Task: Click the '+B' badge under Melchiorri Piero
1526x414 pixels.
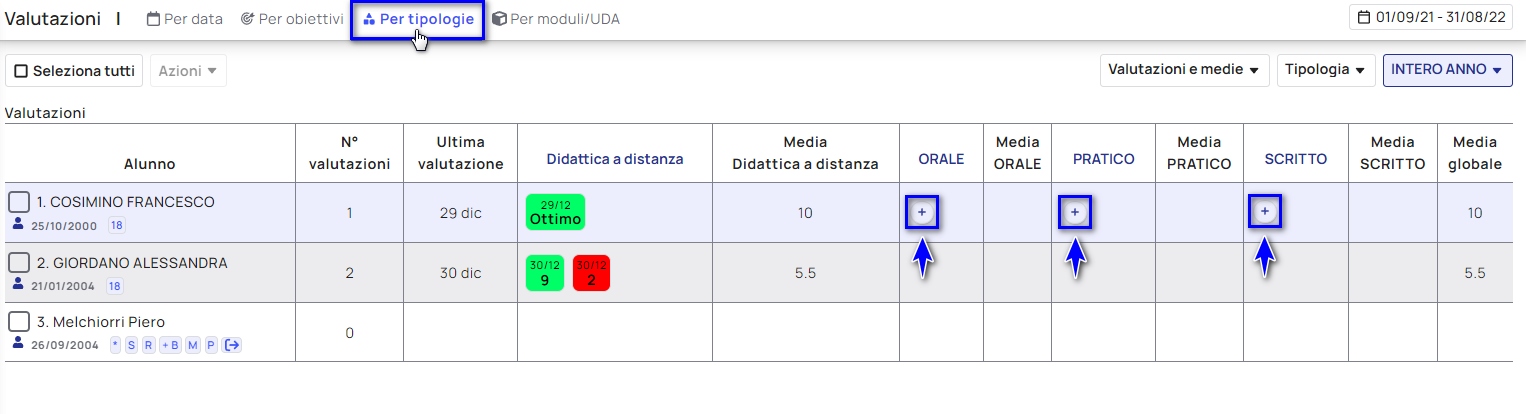Action: 170,345
